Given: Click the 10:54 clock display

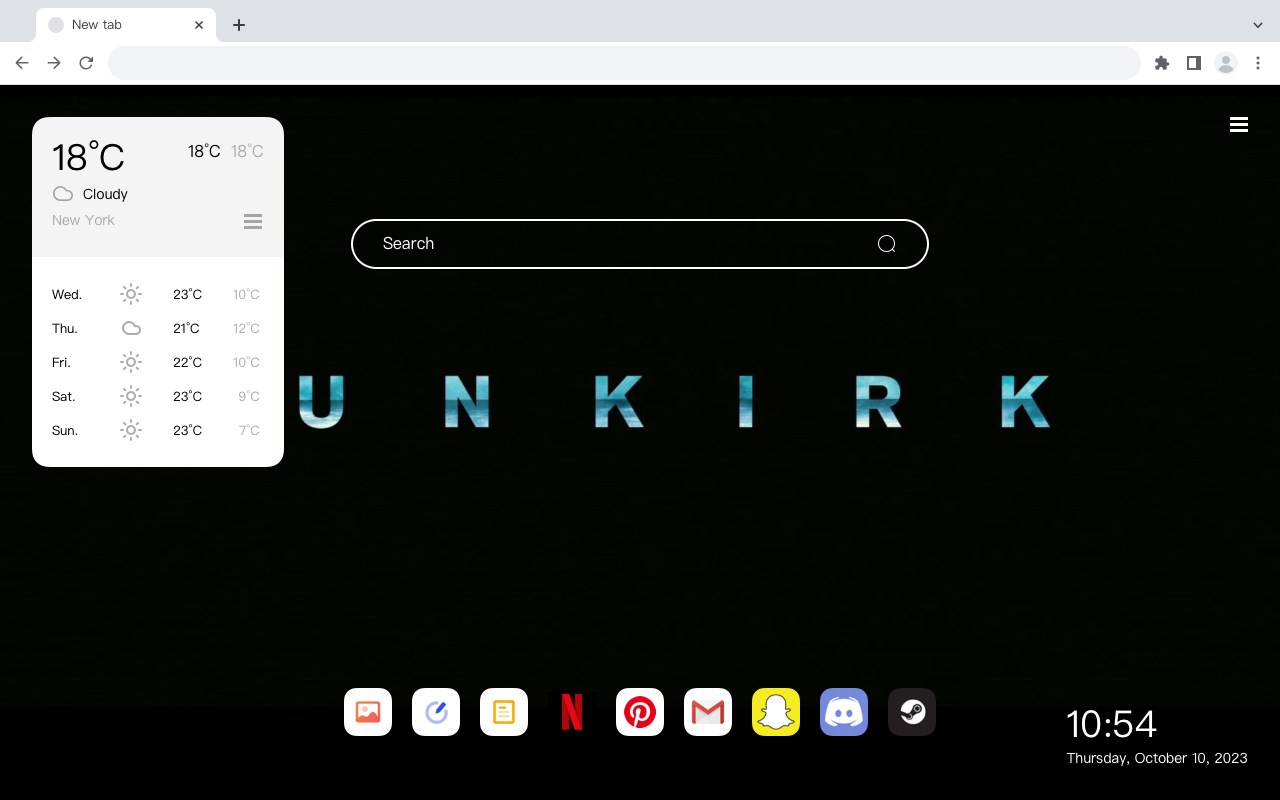Looking at the screenshot, I should 1111,724.
